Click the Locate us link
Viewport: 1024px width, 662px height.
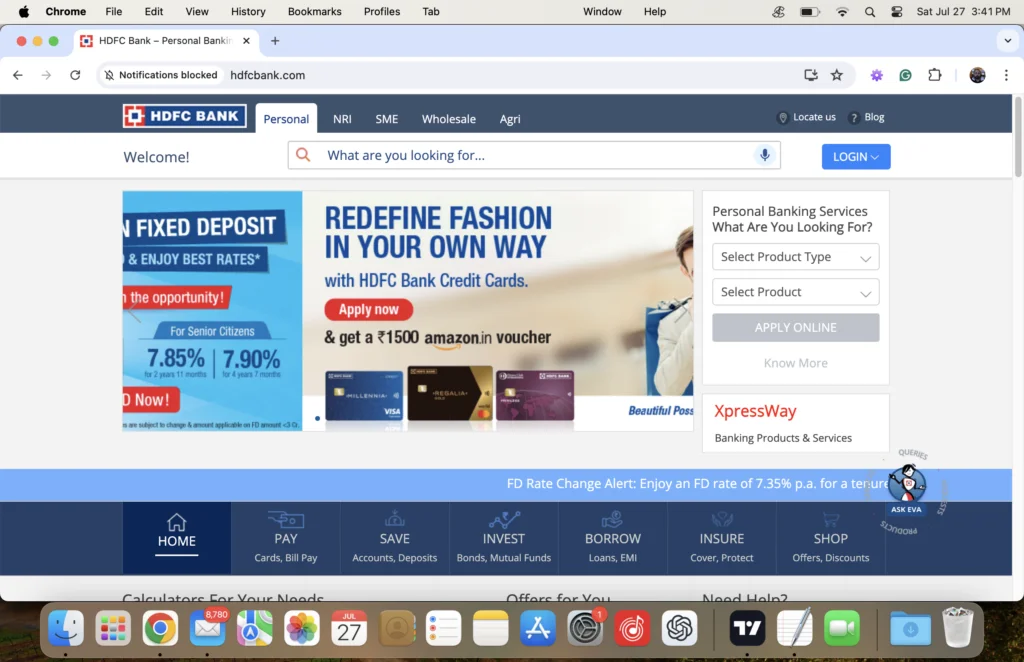pos(814,117)
